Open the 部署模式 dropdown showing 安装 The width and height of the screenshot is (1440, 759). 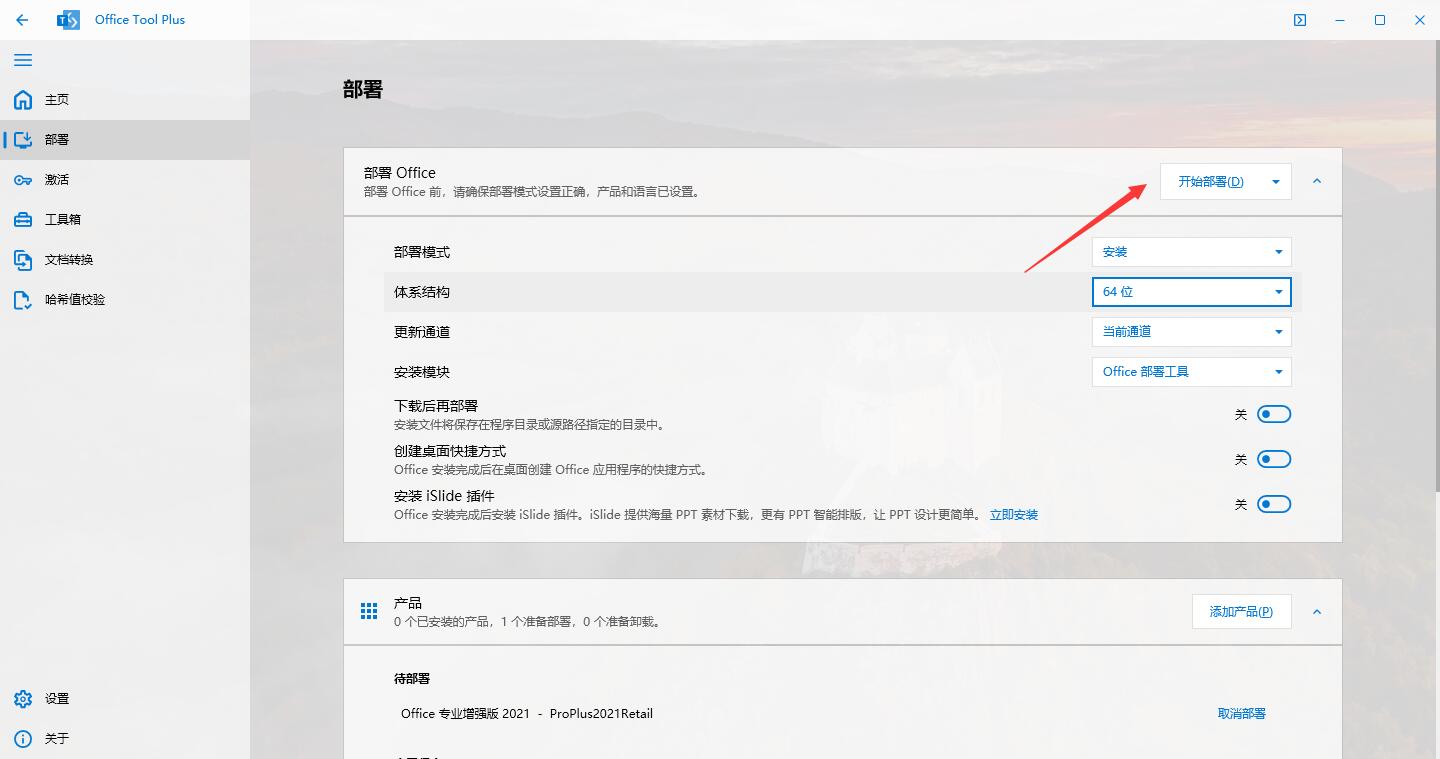click(1192, 252)
